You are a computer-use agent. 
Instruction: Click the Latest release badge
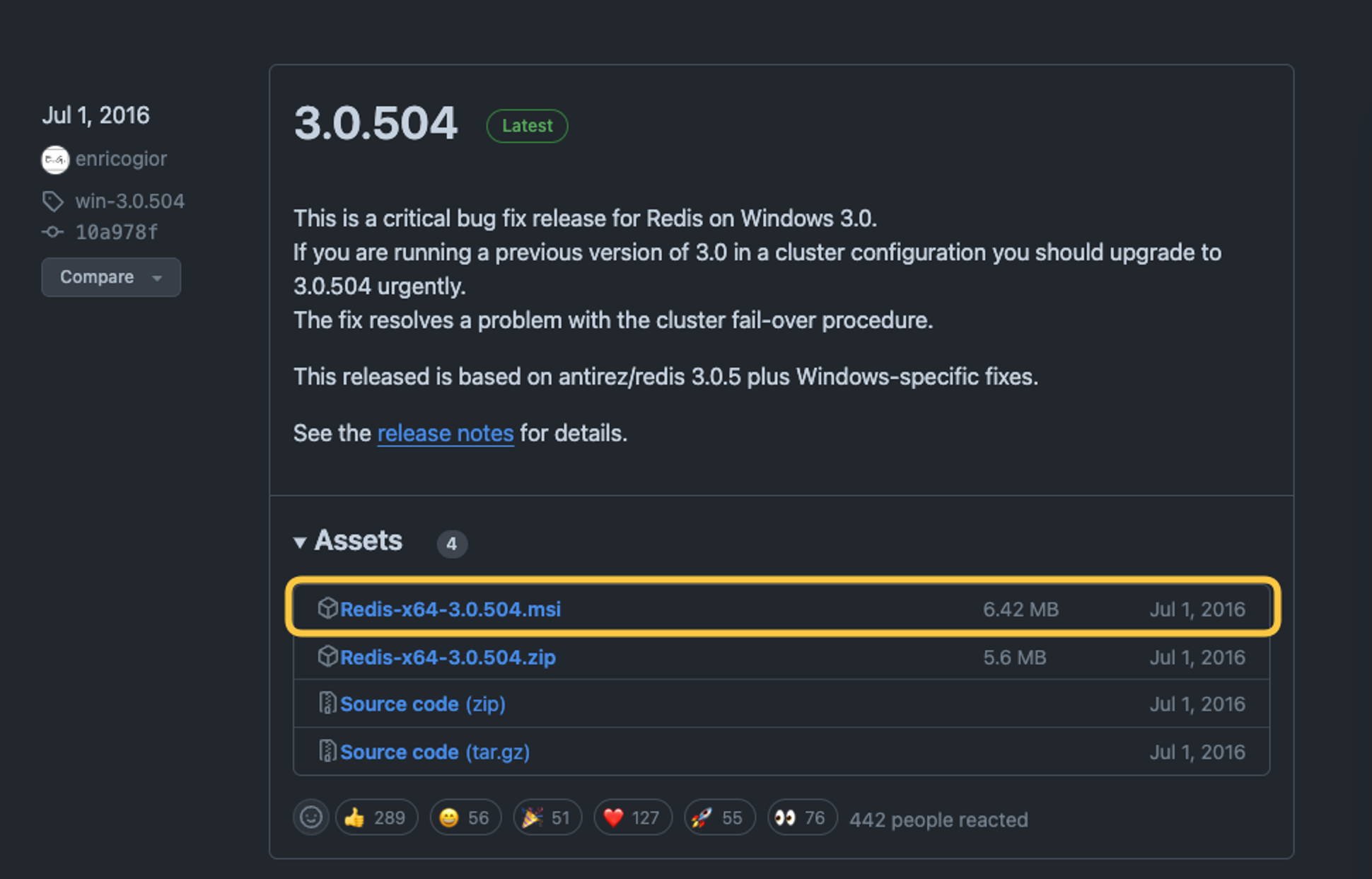click(x=527, y=126)
